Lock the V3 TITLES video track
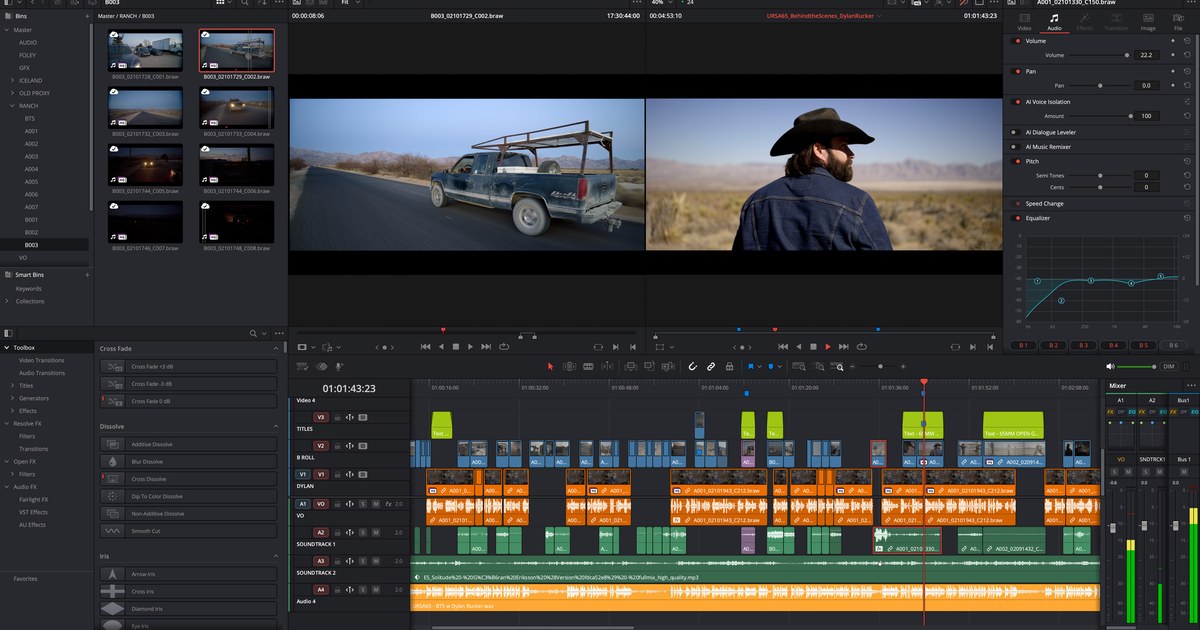1200x630 pixels. 337,417
